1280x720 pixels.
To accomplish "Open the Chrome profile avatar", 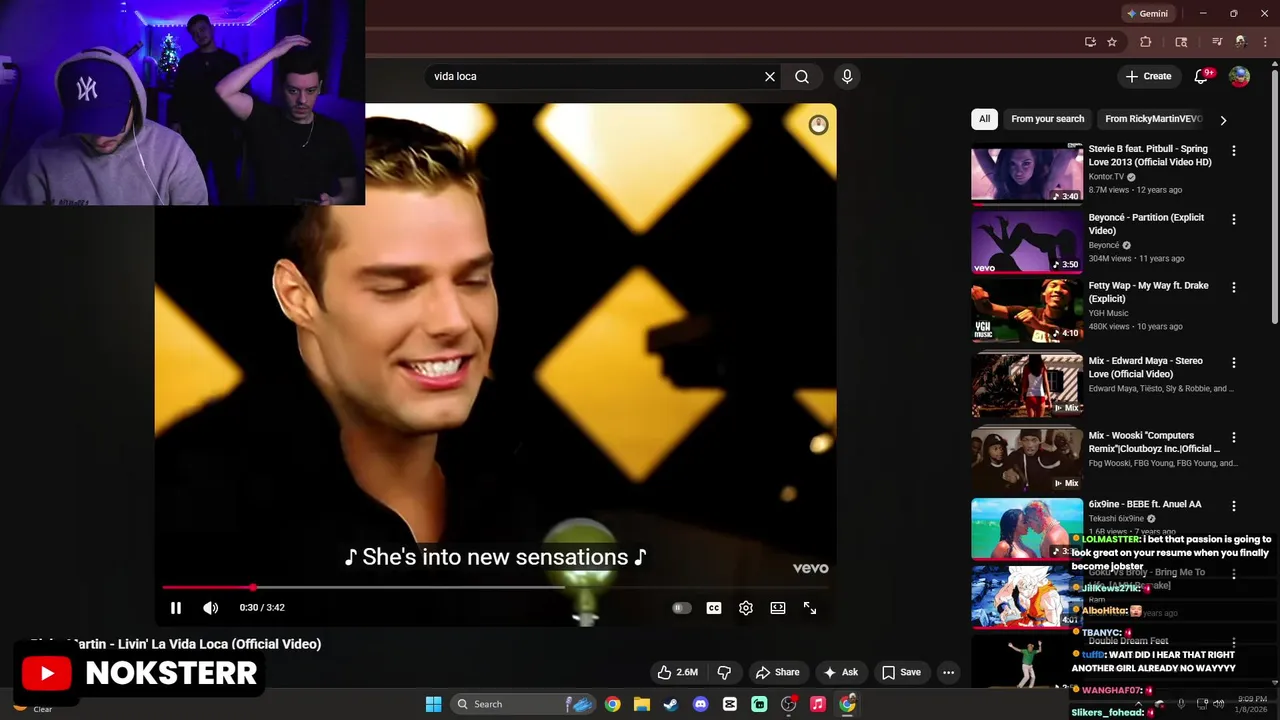I will (x=1241, y=42).
